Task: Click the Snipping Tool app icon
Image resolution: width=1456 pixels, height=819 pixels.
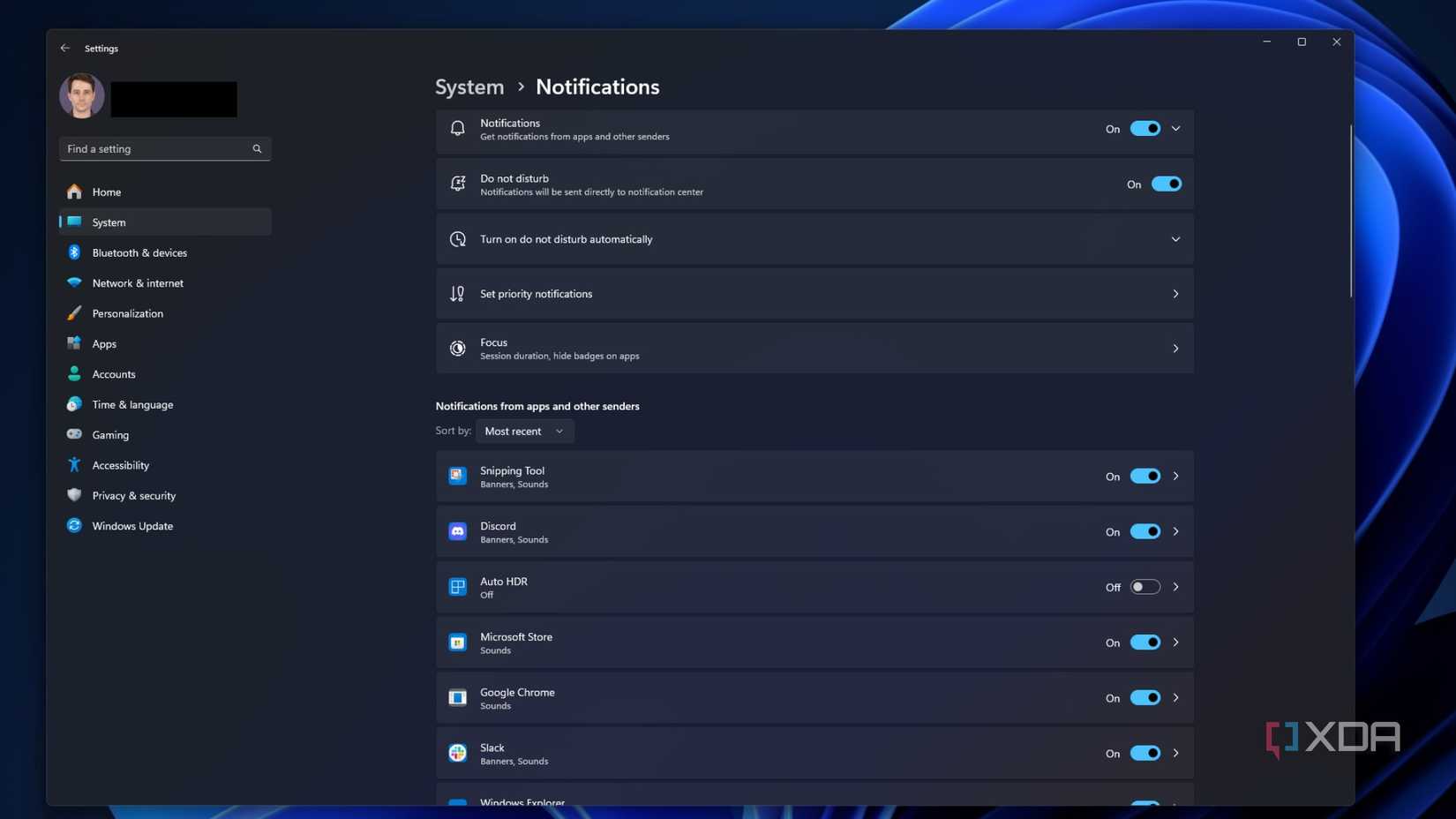Action: (457, 476)
